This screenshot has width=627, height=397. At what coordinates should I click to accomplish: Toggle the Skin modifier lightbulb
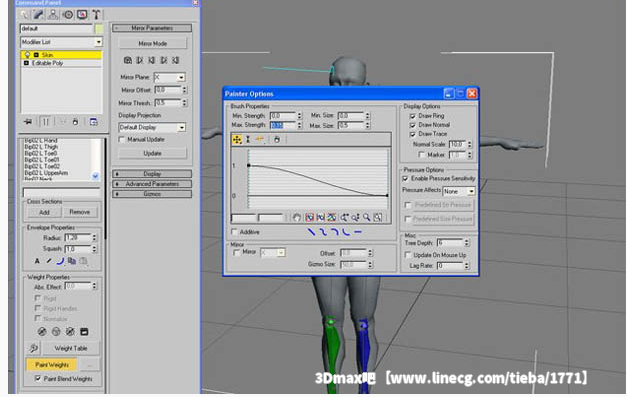[x=28, y=55]
